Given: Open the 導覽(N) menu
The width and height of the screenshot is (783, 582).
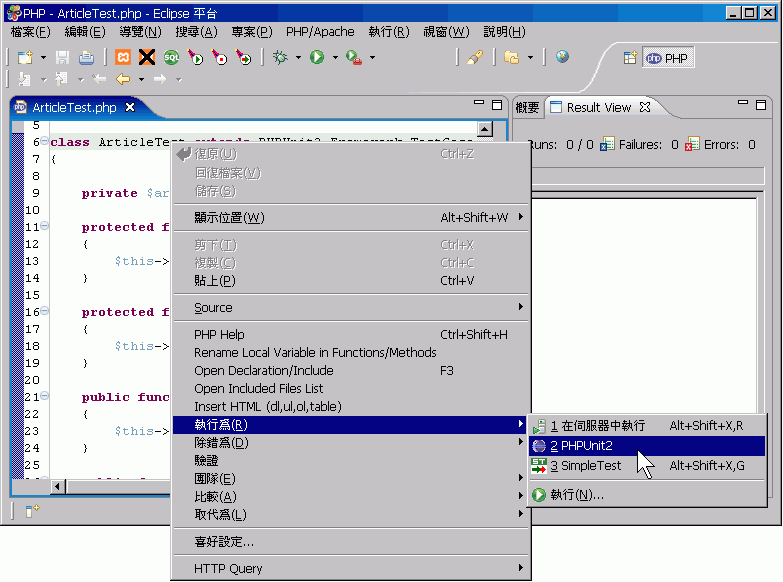Looking at the screenshot, I should point(140,32).
